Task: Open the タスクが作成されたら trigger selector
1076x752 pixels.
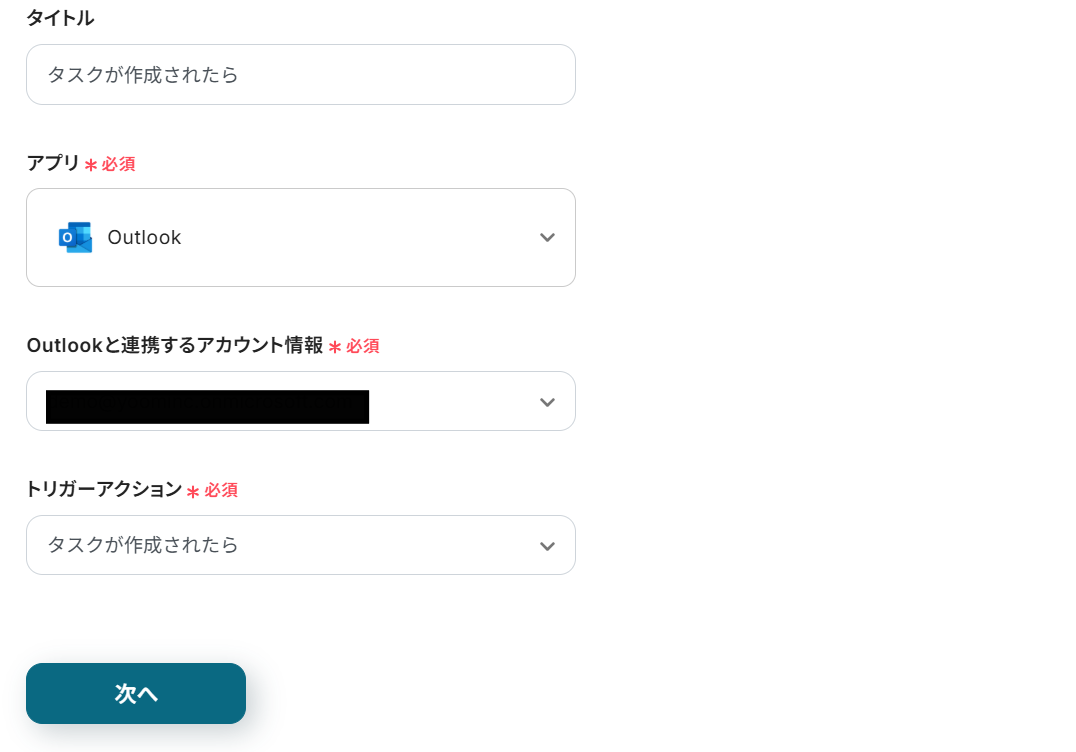Action: pos(300,545)
